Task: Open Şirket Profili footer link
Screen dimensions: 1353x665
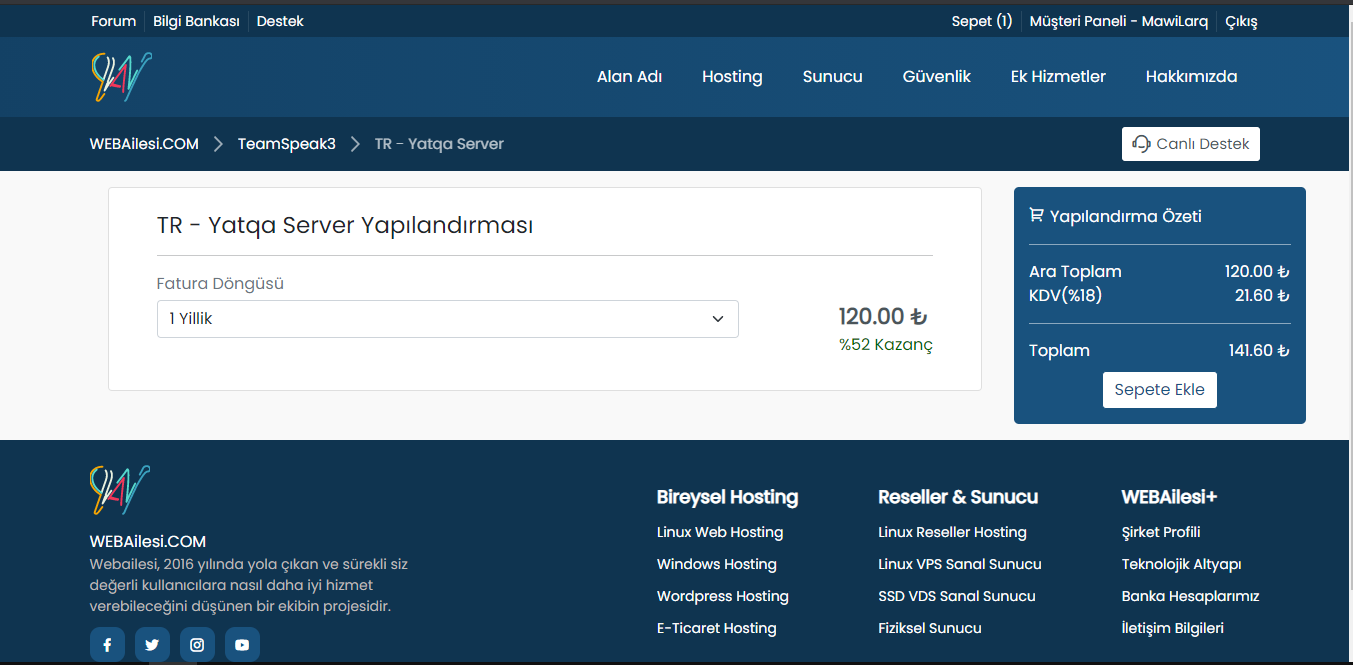Action: 1161,532
